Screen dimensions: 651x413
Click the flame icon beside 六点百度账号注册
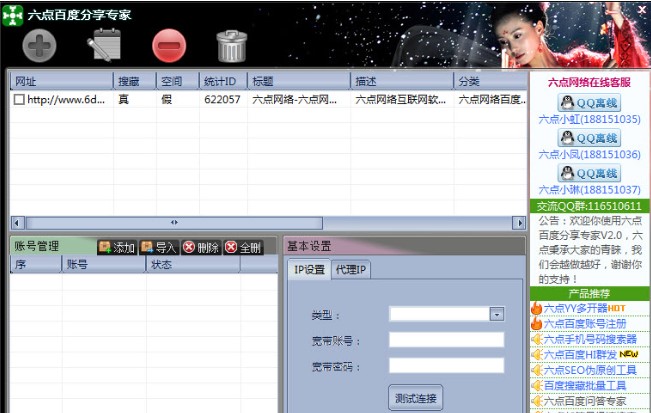click(536, 323)
